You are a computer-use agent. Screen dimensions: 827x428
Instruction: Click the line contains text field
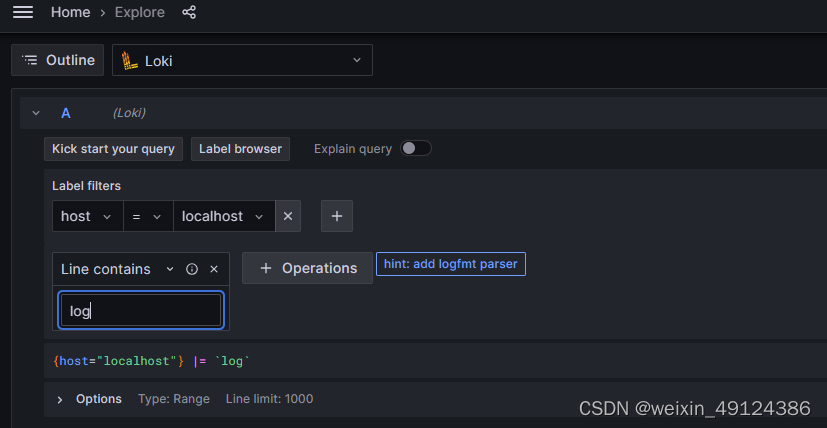click(x=141, y=310)
